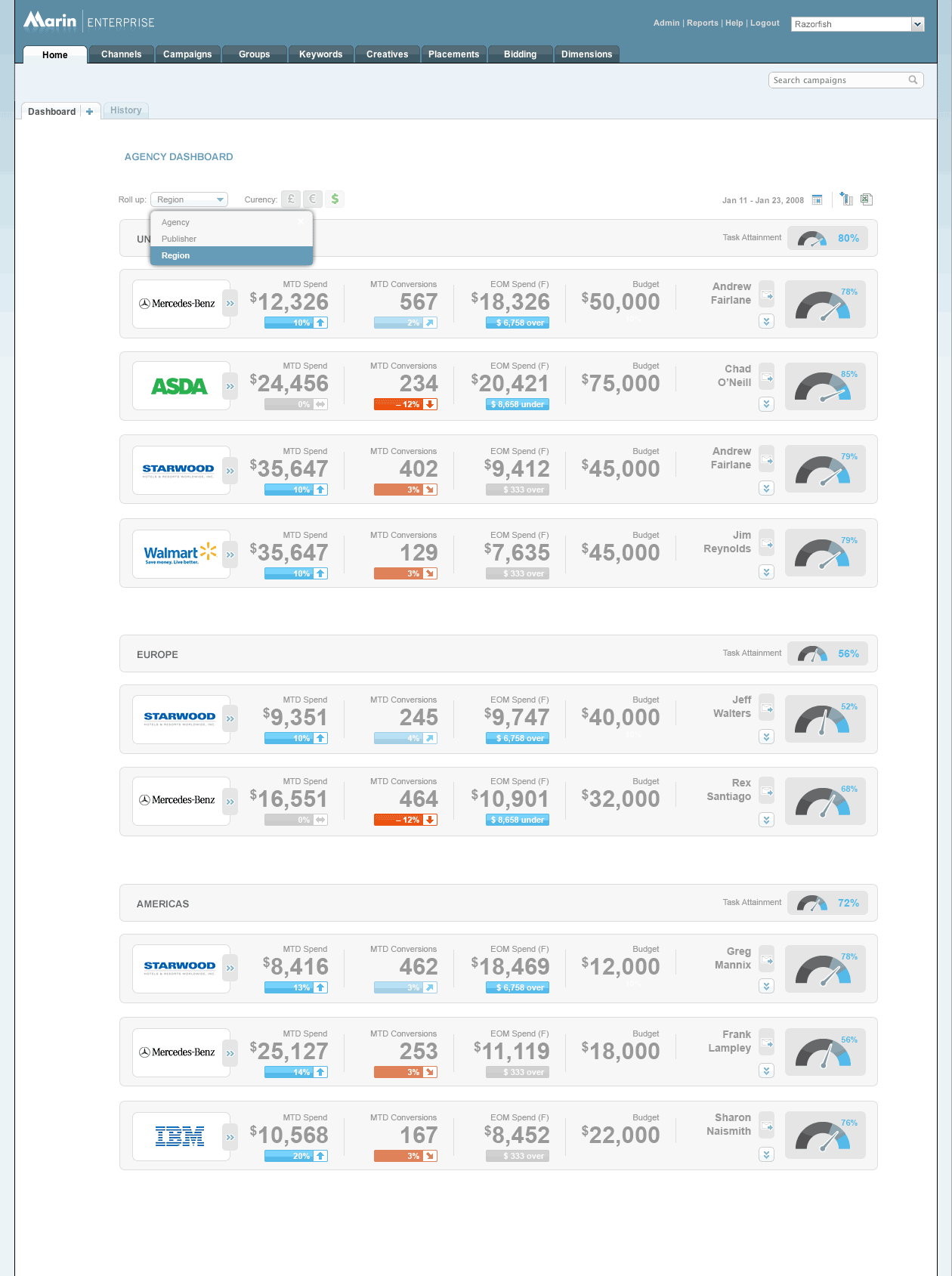Switch to the Keywords tab

pos(320,54)
